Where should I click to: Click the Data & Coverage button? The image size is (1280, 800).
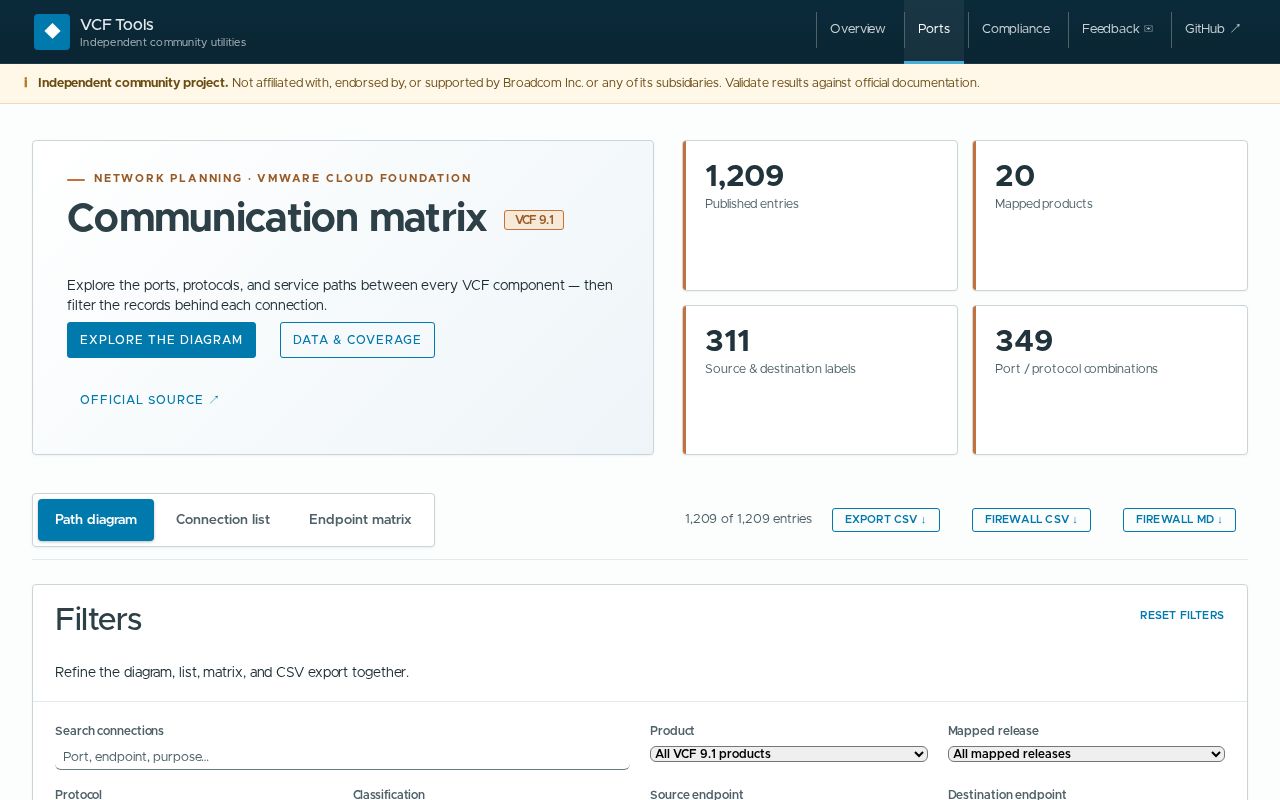(357, 340)
